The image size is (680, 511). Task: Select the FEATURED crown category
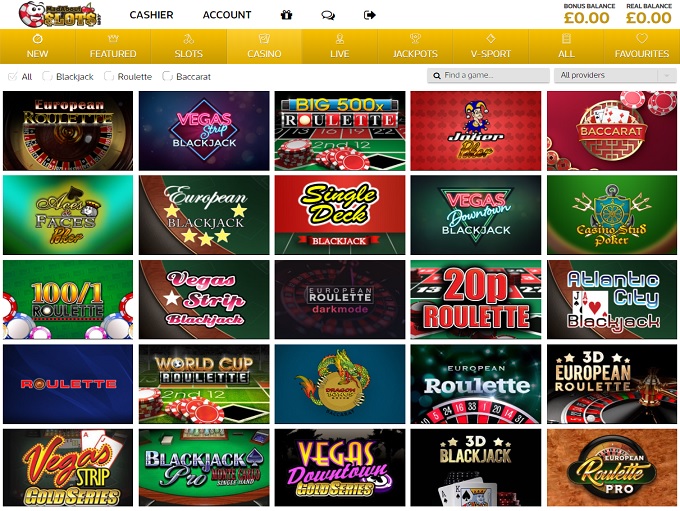[113, 46]
